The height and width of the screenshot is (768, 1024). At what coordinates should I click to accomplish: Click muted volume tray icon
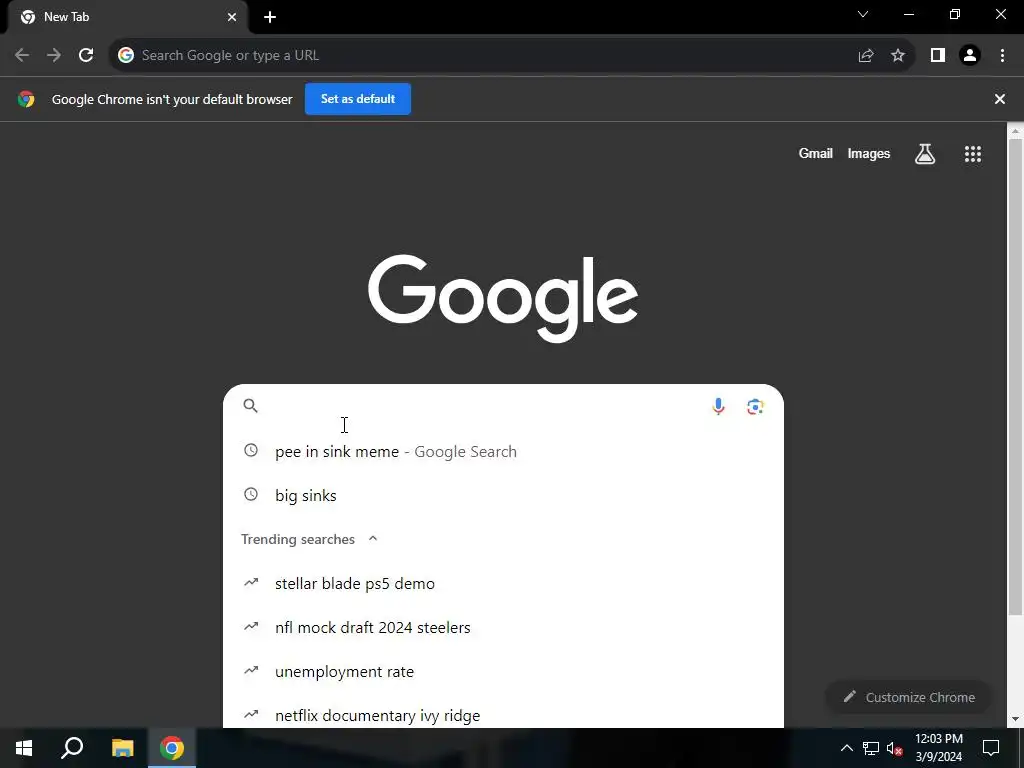pyautogui.click(x=895, y=748)
